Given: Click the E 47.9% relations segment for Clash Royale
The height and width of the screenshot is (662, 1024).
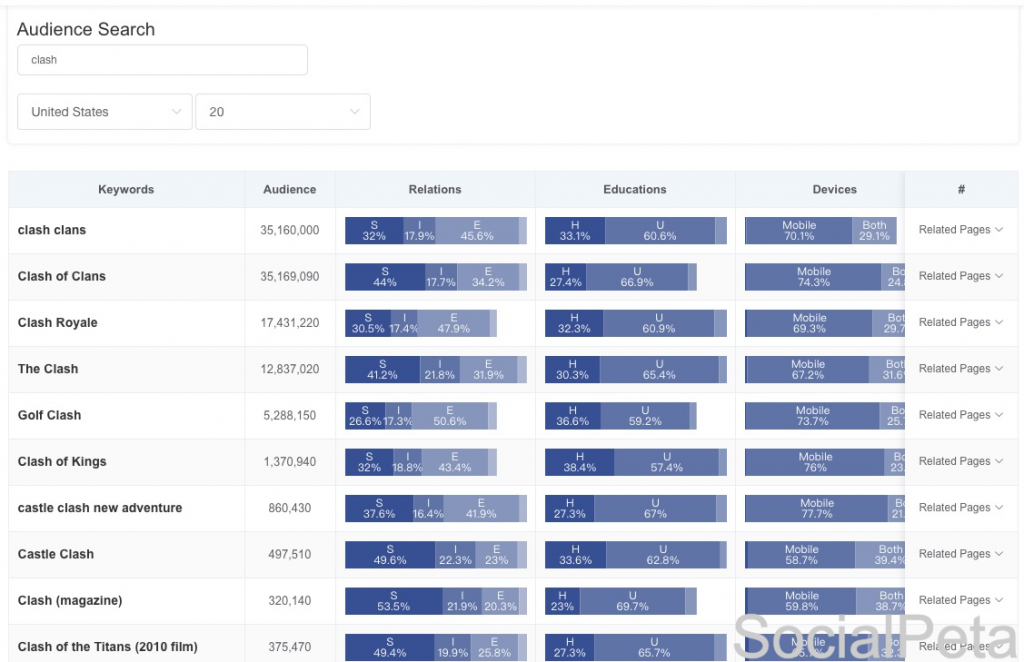Looking at the screenshot, I should pyautogui.click(x=453, y=323).
